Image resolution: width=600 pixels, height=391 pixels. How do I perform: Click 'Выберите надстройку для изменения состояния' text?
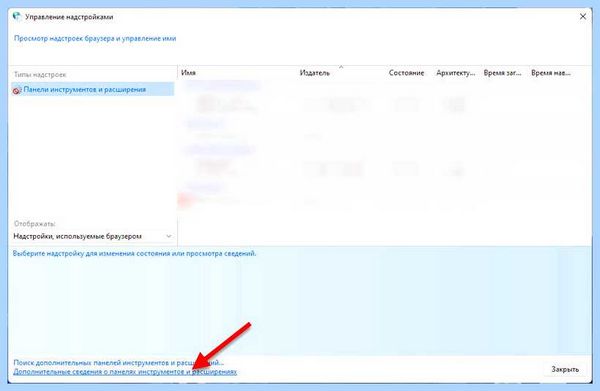point(134,253)
